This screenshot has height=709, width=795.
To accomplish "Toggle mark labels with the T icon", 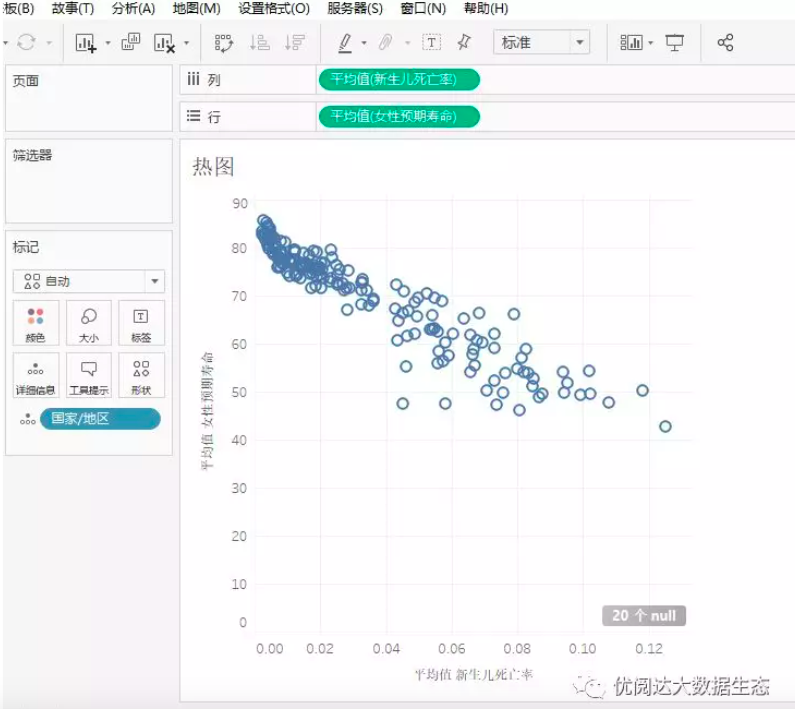I will pyautogui.click(x=431, y=43).
